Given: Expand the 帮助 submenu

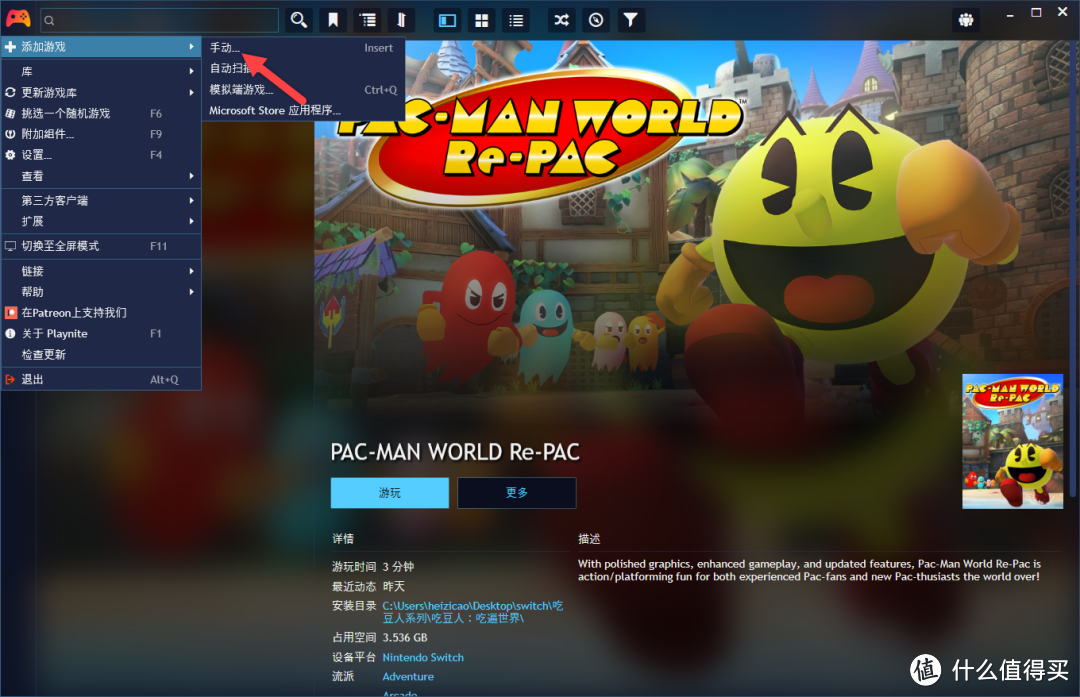Looking at the screenshot, I should pyautogui.click(x=101, y=292).
